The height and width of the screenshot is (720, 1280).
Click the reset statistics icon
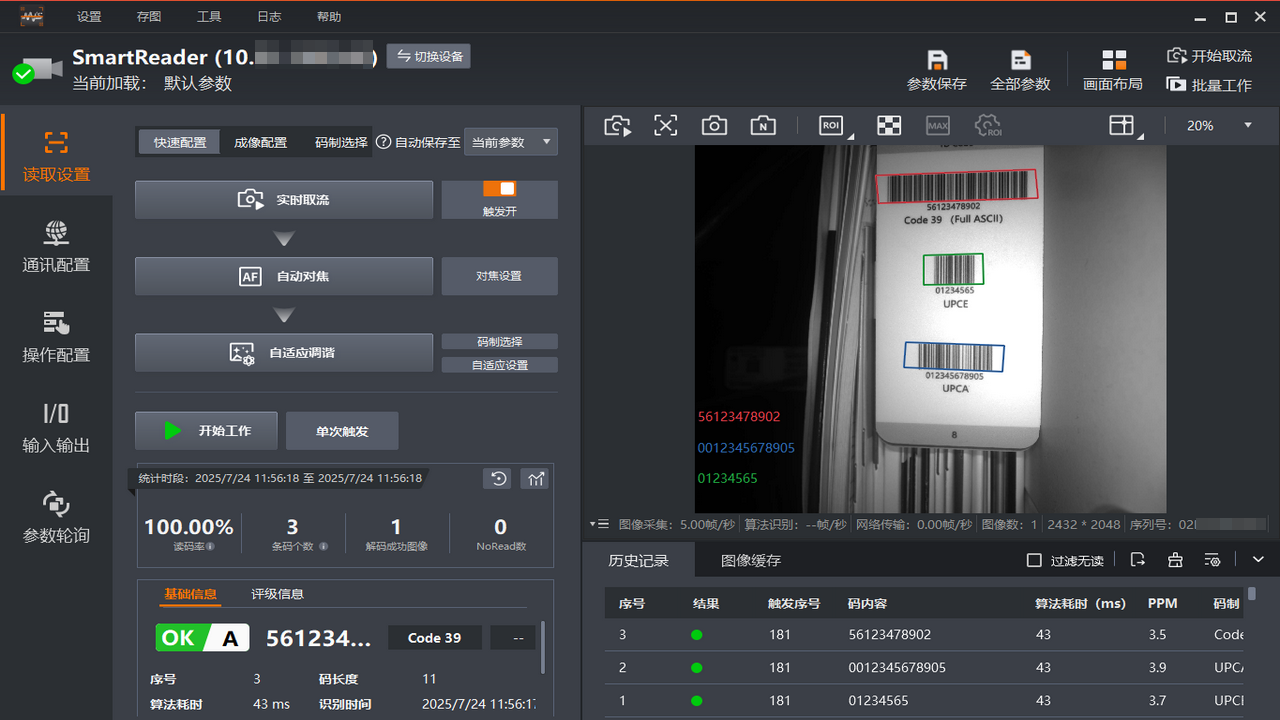click(498, 479)
